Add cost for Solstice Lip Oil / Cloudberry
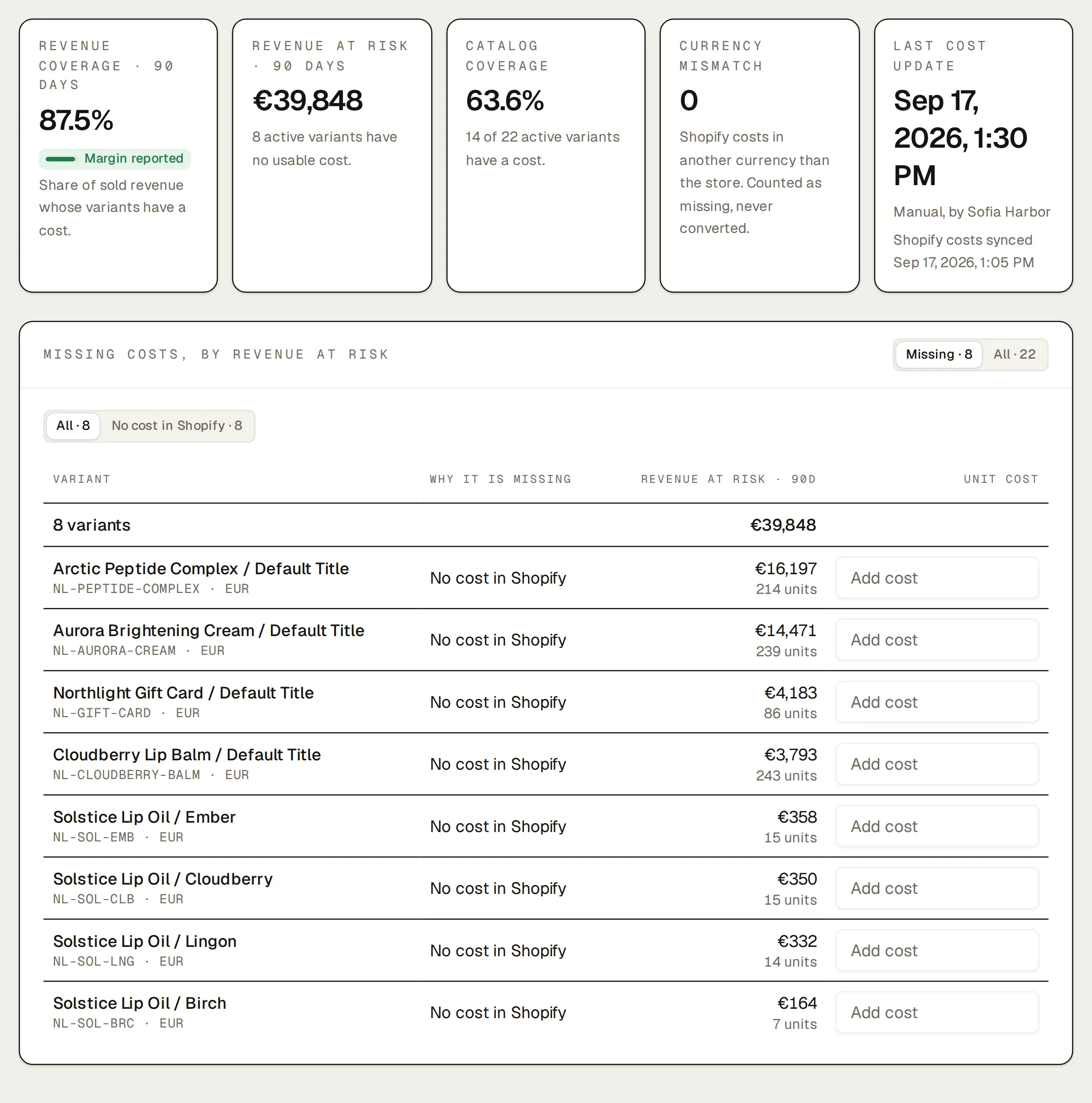 [937, 888]
